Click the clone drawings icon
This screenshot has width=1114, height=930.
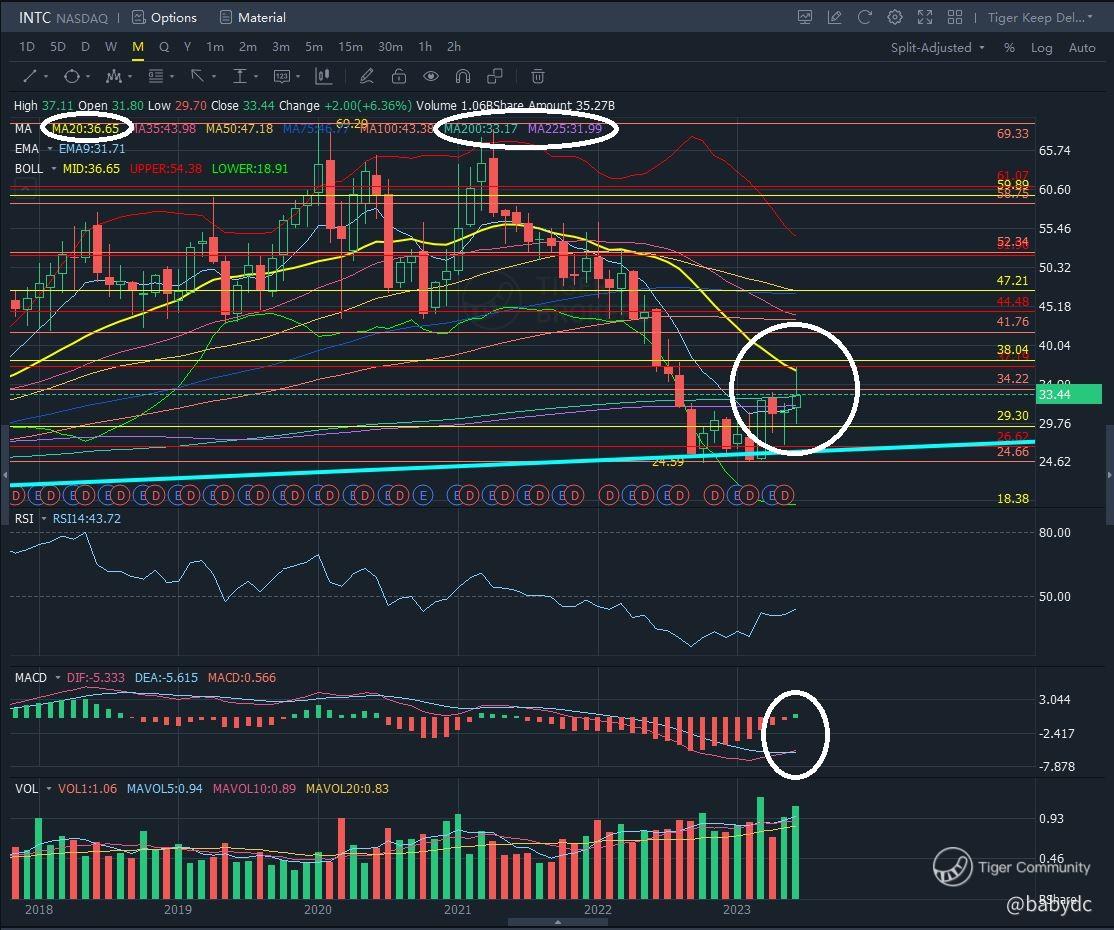point(495,76)
